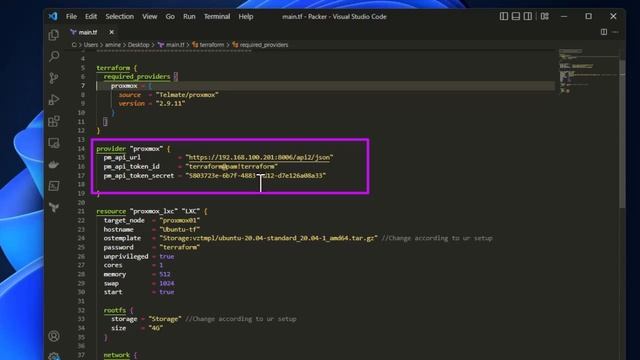
Task: Click the "terraform@pam!terraform" token id
Action: 231,167
